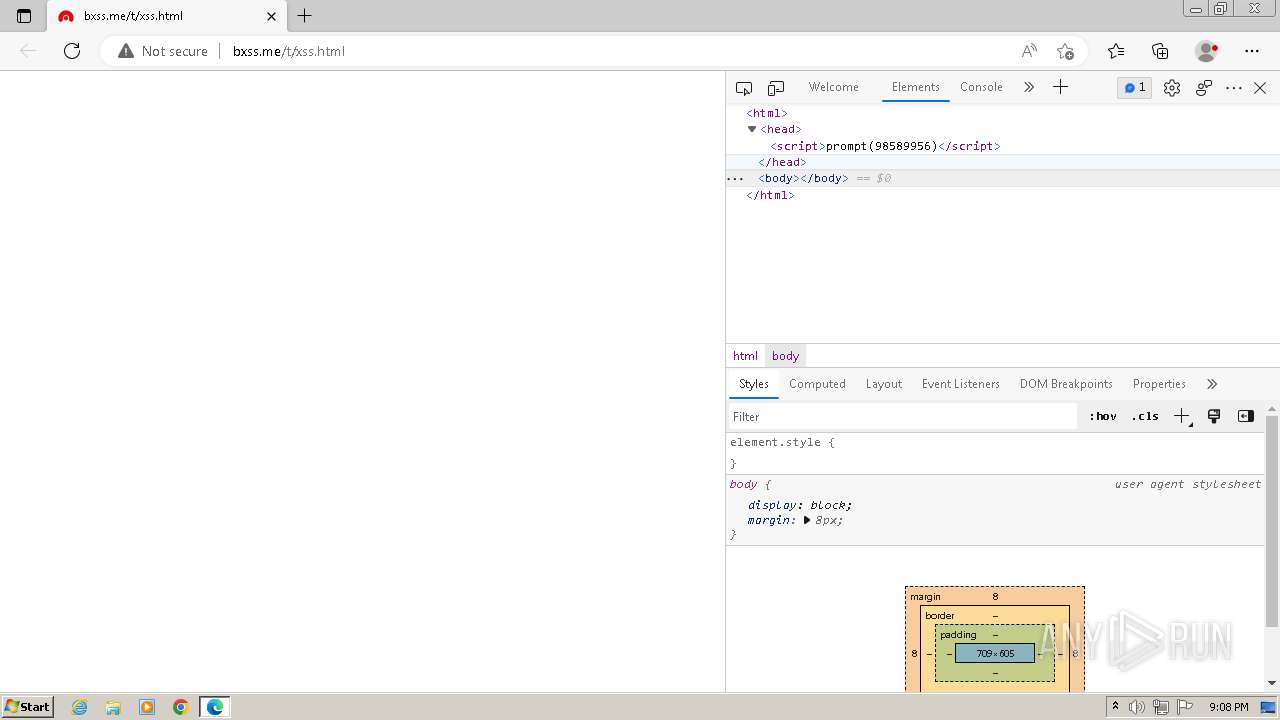Open more DevTools tabs chevron
The height and width of the screenshot is (720, 1280).
1028,87
